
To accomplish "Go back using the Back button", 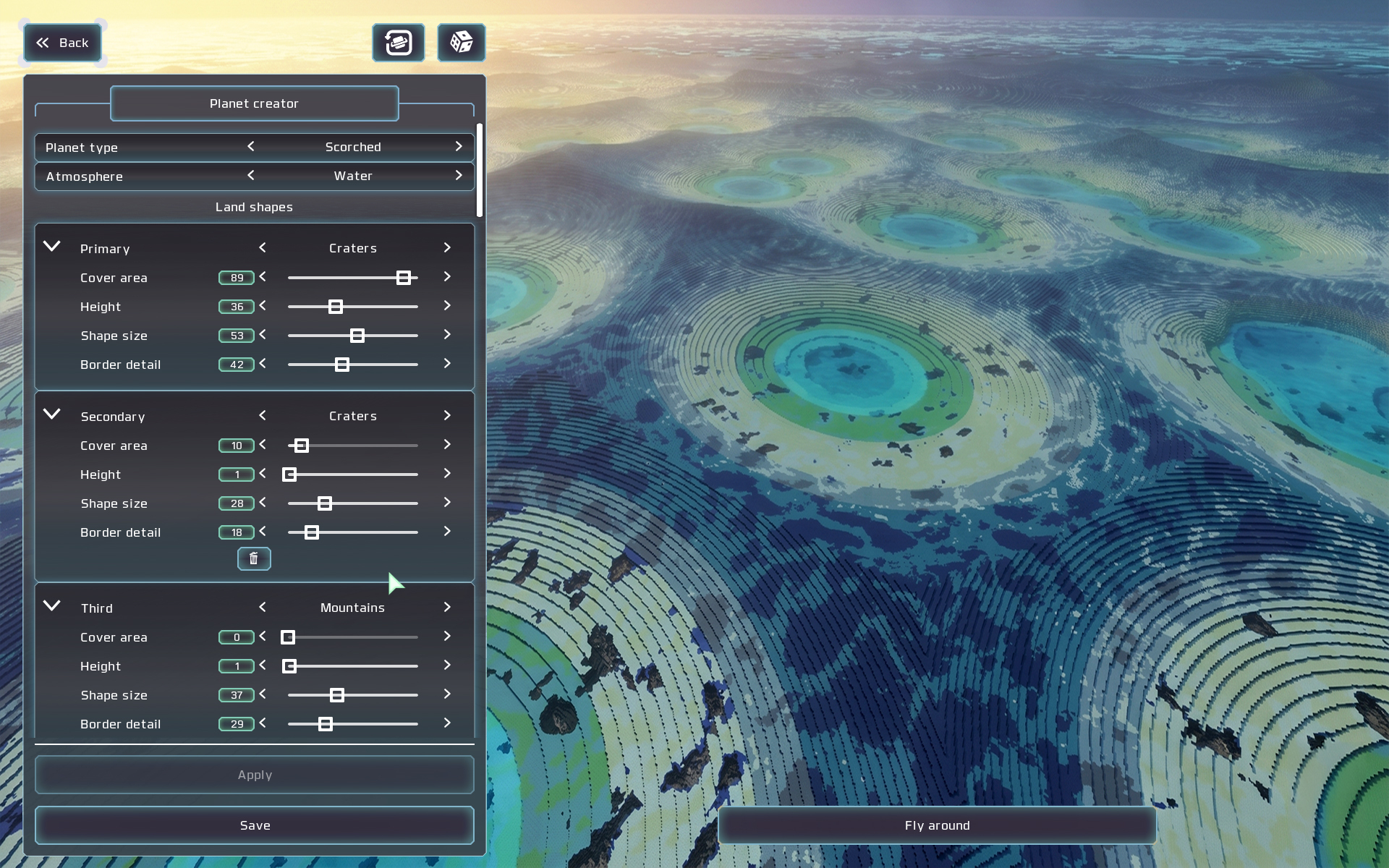I will [x=62, y=43].
